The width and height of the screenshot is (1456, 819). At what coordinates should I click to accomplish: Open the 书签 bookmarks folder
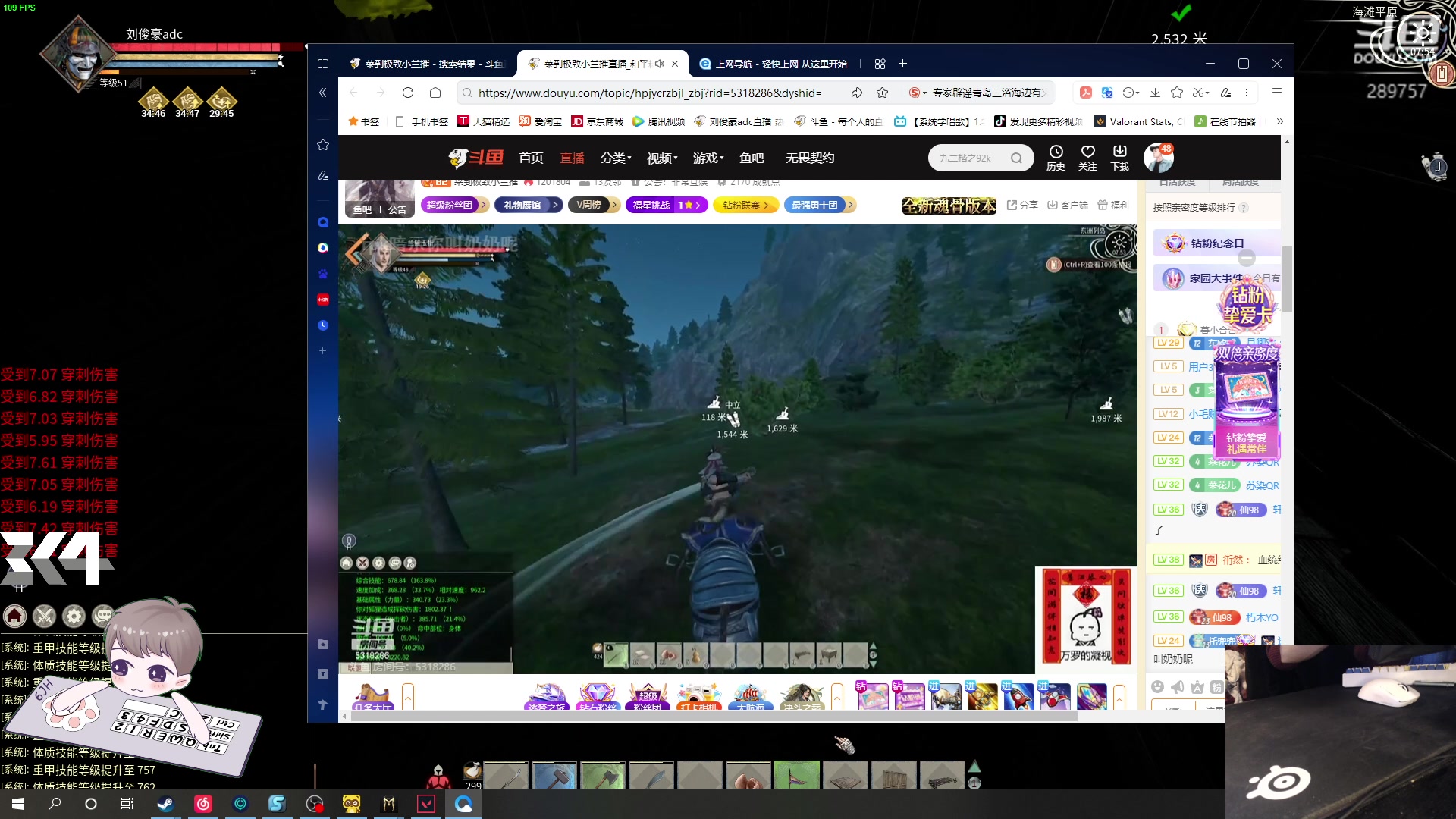(363, 121)
